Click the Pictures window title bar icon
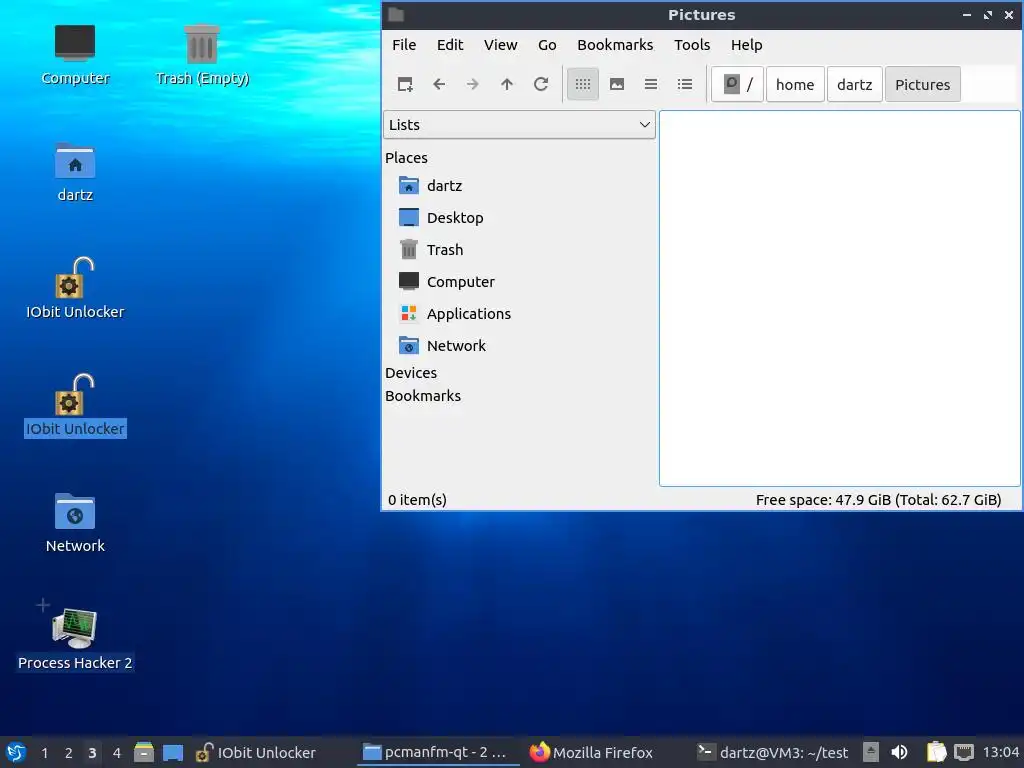1024x768 pixels. point(396,14)
